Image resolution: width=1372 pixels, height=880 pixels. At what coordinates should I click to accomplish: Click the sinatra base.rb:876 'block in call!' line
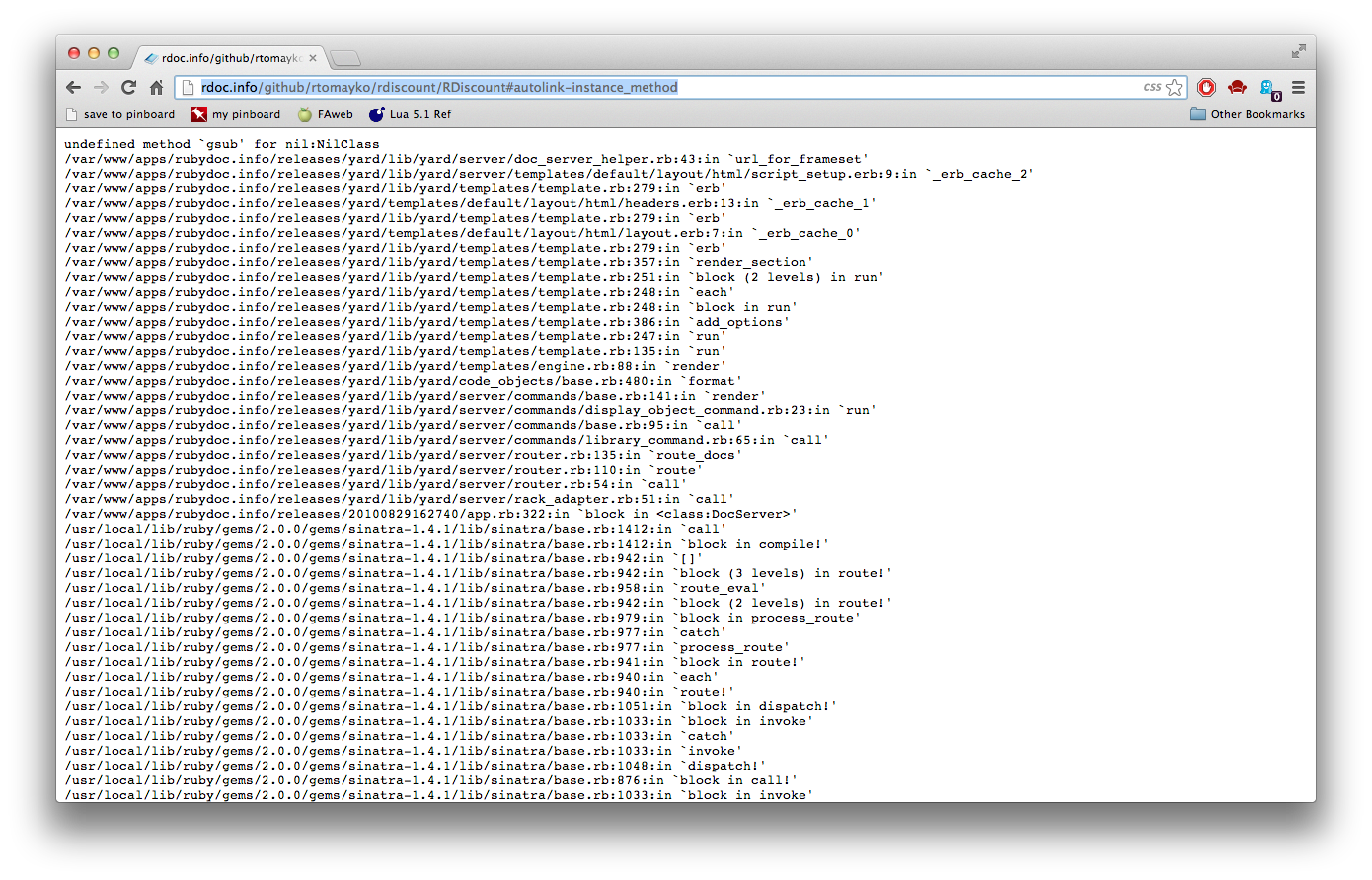[x=431, y=780]
